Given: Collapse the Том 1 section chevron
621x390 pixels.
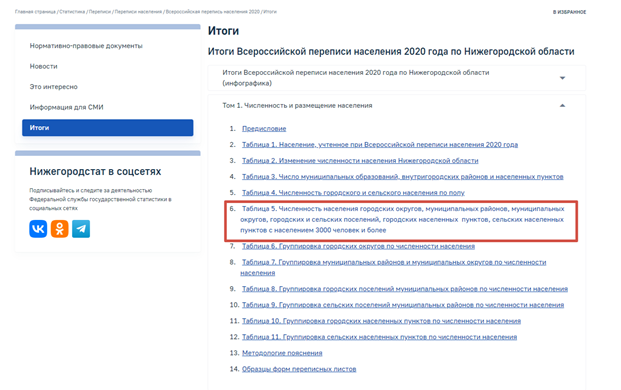Looking at the screenshot, I should [562, 106].
